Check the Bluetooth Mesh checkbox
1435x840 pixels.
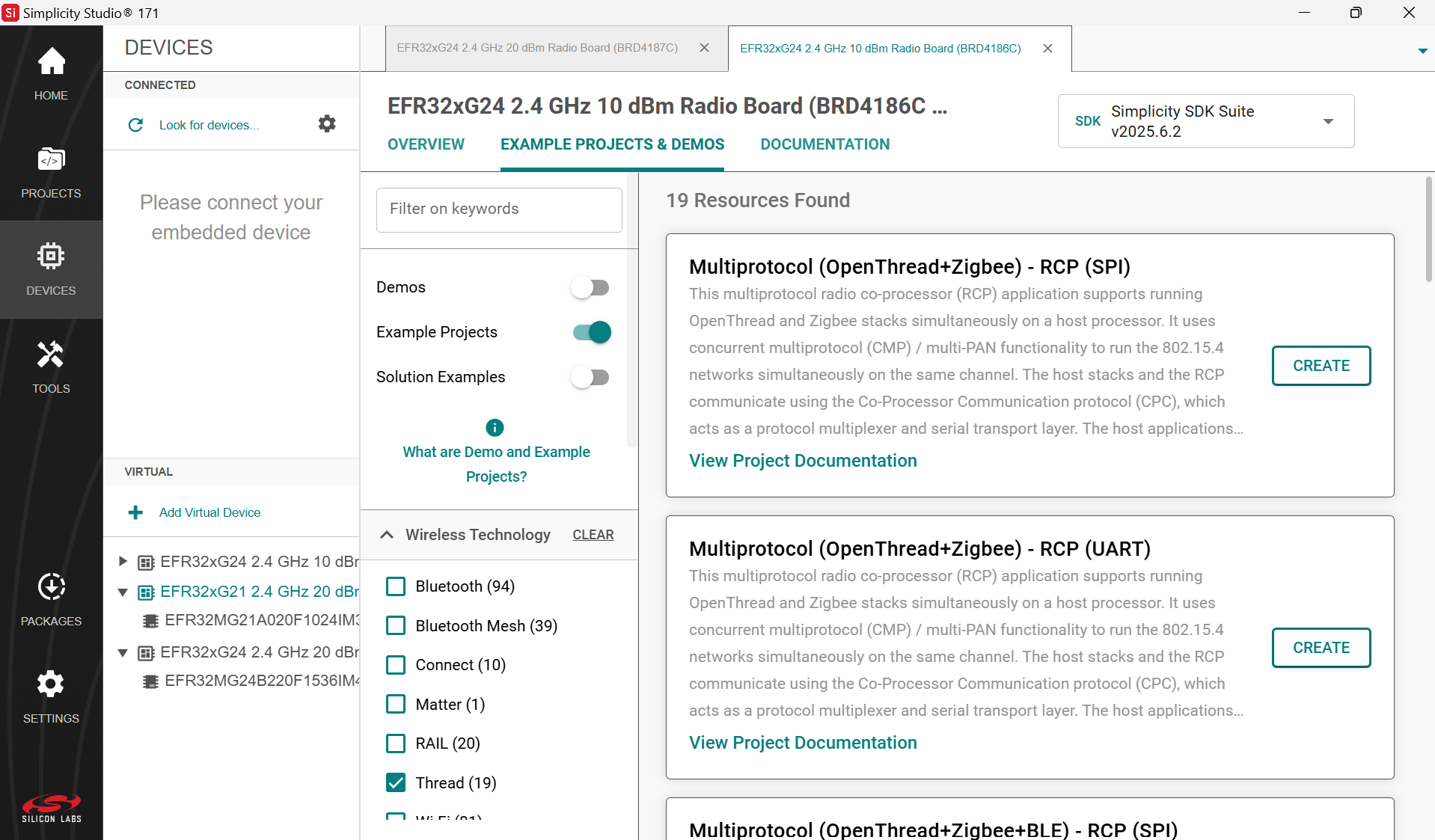396,625
